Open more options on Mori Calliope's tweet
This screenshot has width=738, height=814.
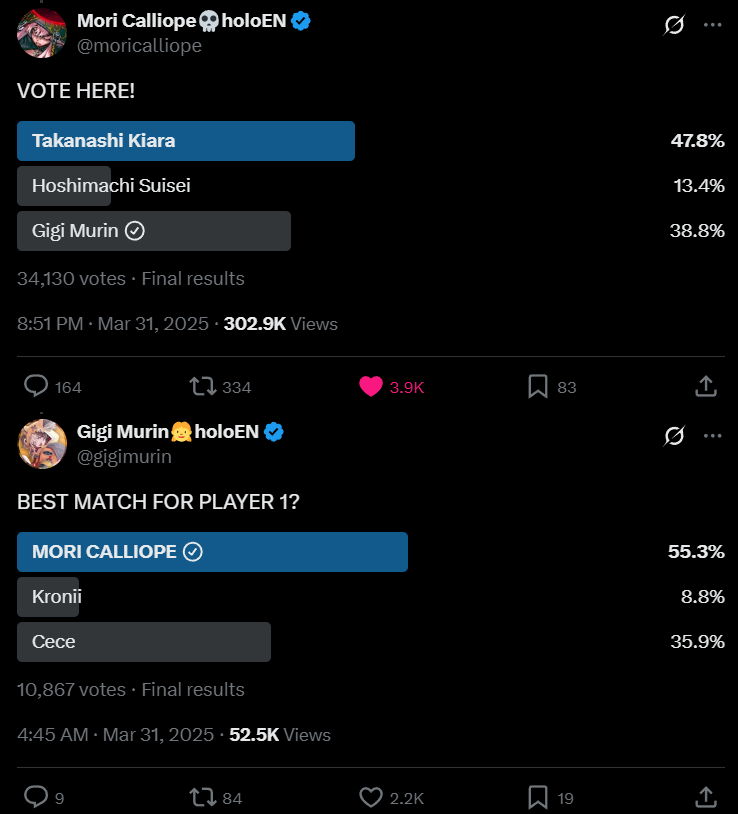pos(712,25)
